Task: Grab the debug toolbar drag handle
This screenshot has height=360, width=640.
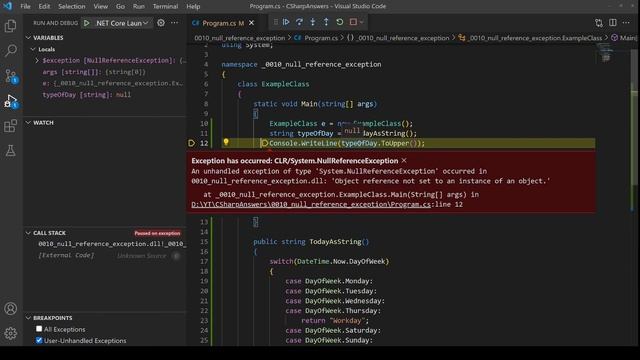Action: click(276, 22)
